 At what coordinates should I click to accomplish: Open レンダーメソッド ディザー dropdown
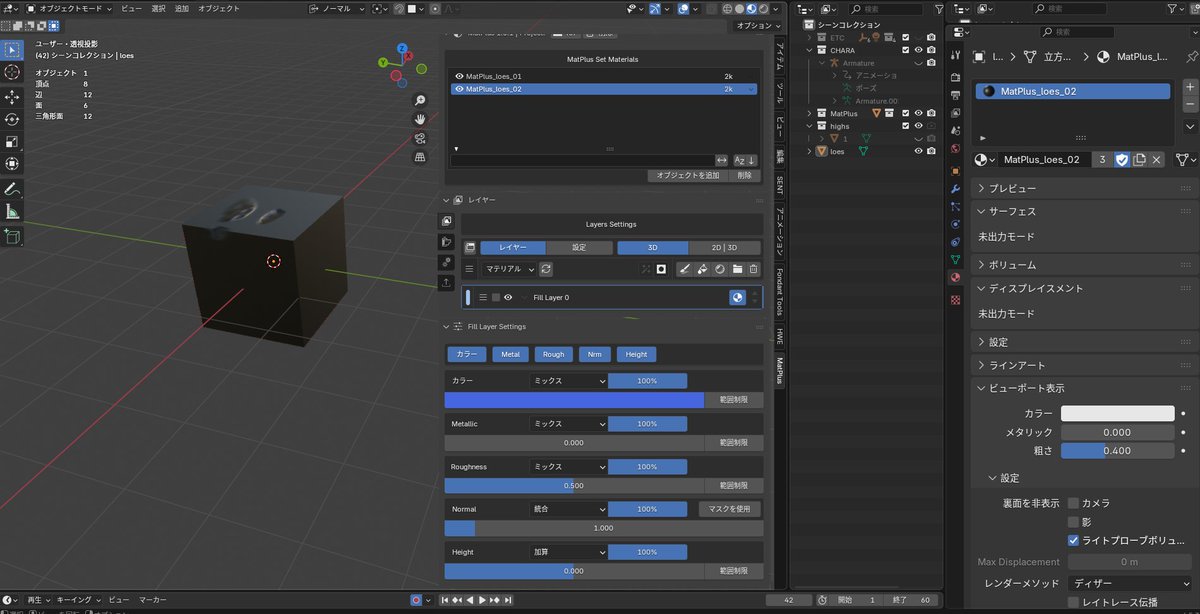click(1129, 583)
